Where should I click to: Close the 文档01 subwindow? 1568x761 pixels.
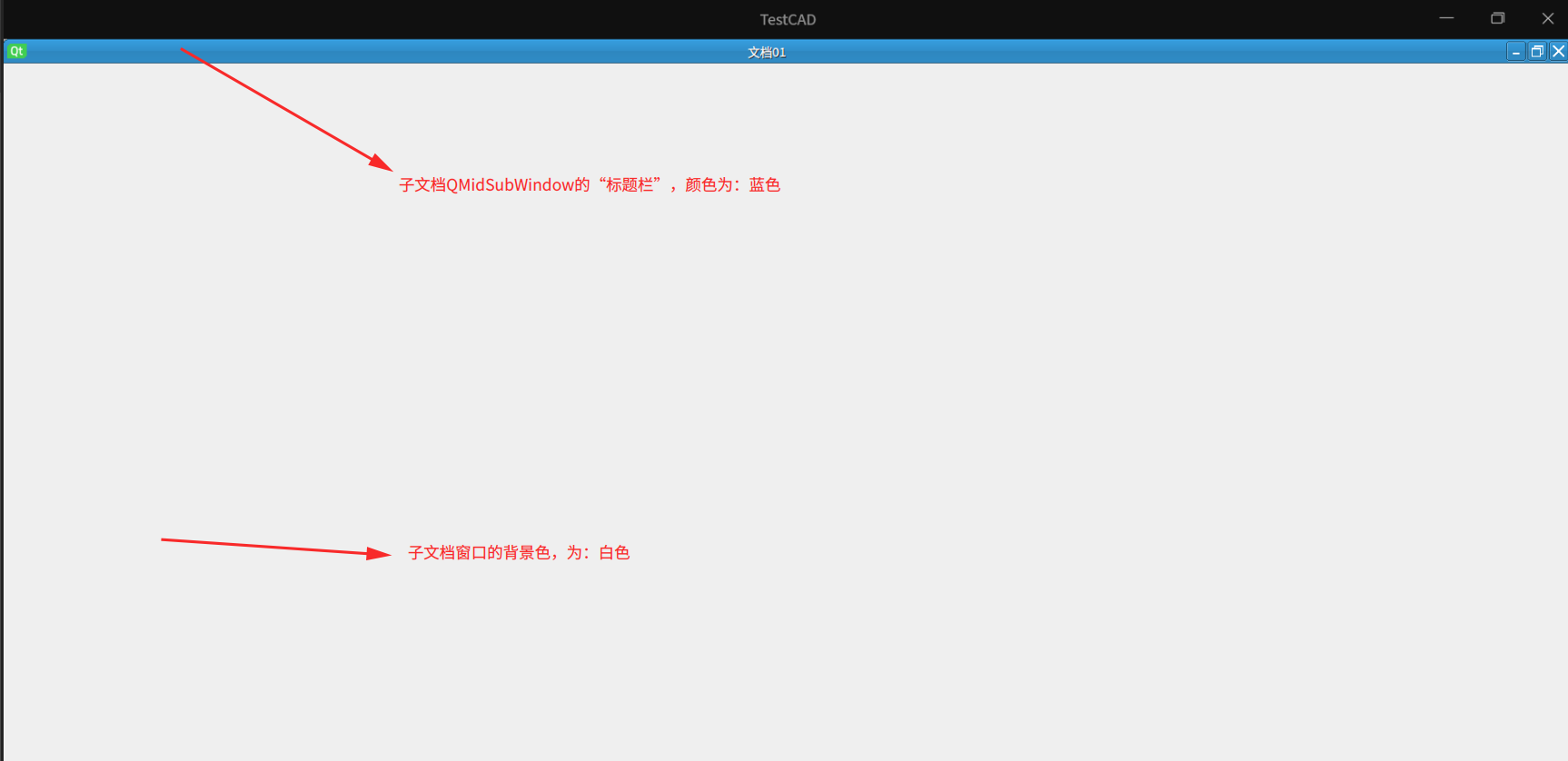tap(1558, 52)
